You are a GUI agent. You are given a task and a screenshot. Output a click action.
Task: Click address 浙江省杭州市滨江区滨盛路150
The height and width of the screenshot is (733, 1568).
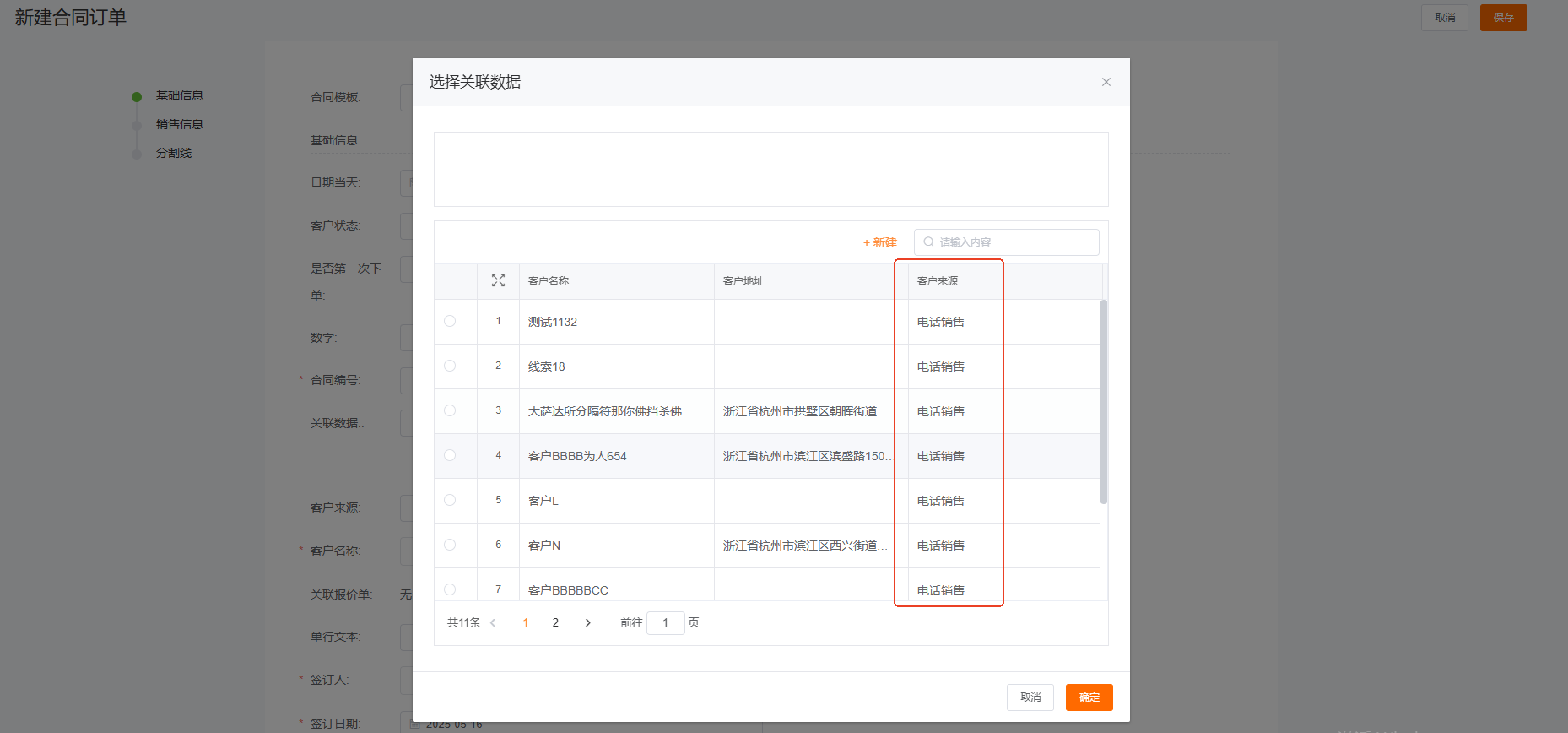[807, 456]
